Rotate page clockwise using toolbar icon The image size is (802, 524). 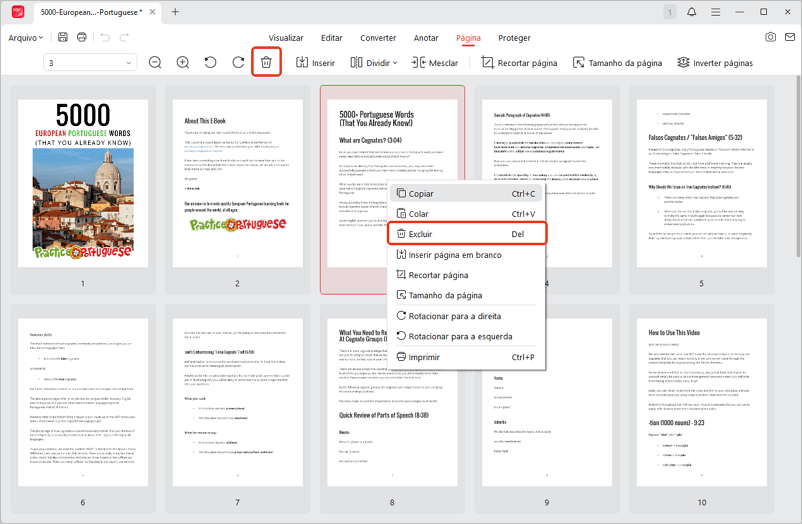(238, 62)
